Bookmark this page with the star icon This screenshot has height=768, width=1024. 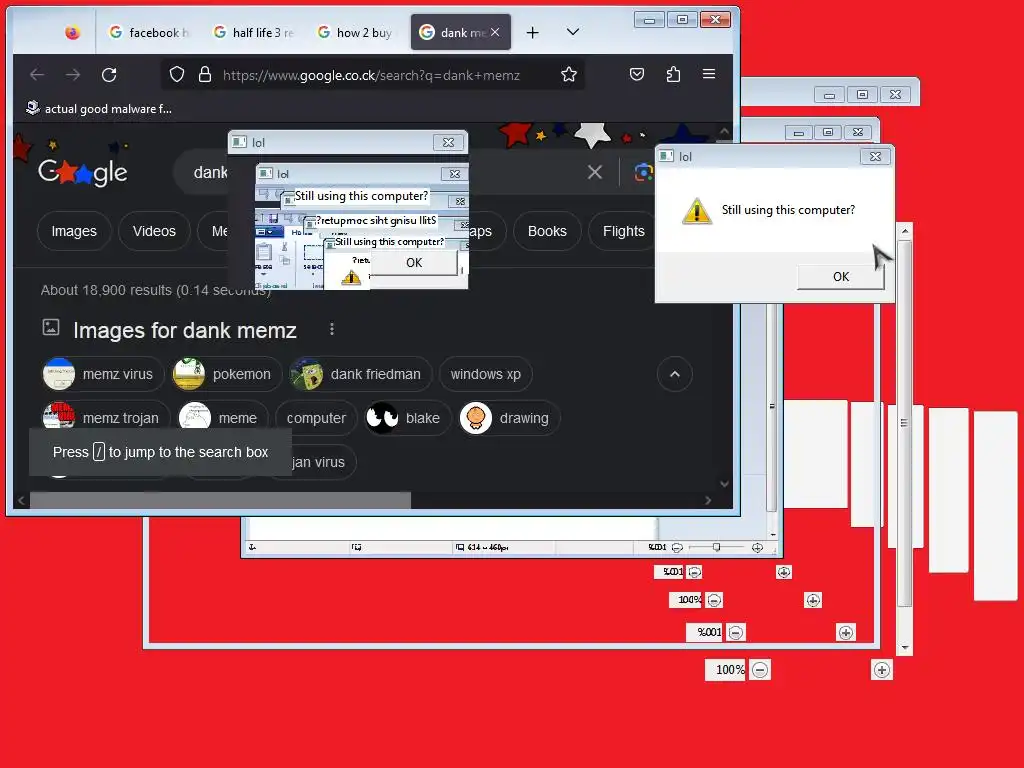(x=569, y=74)
